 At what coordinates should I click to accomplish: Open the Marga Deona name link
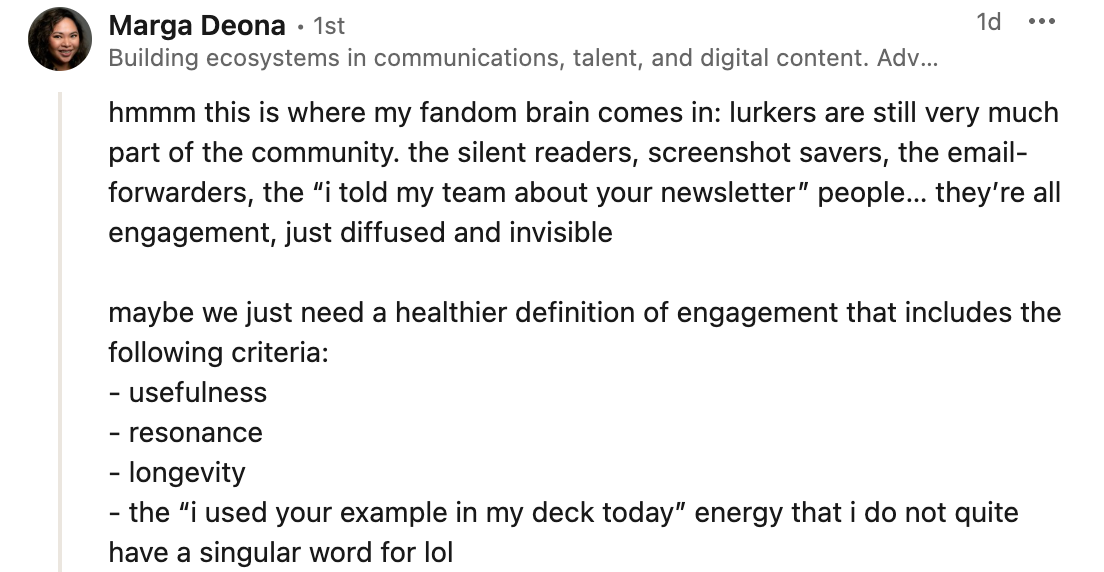pyautogui.click(x=196, y=25)
